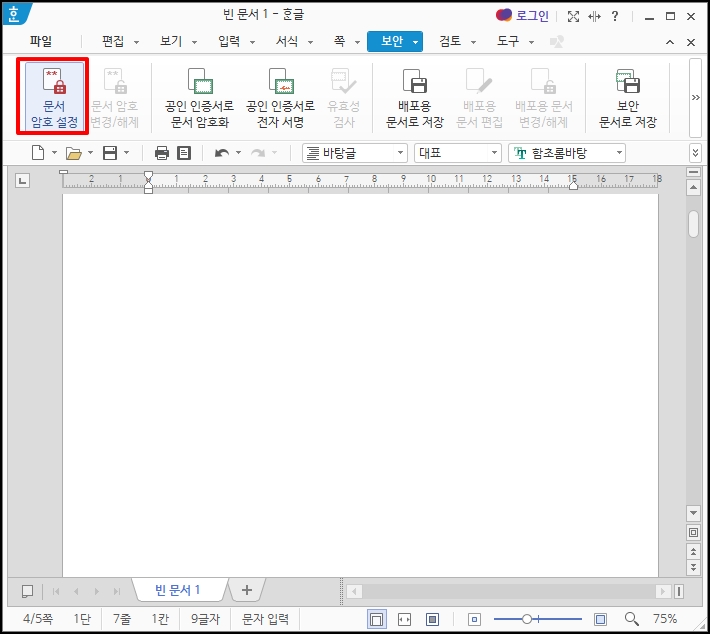The height and width of the screenshot is (634, 710).
Task: Click the next page double-arrow button
Action: coord(693,566)
